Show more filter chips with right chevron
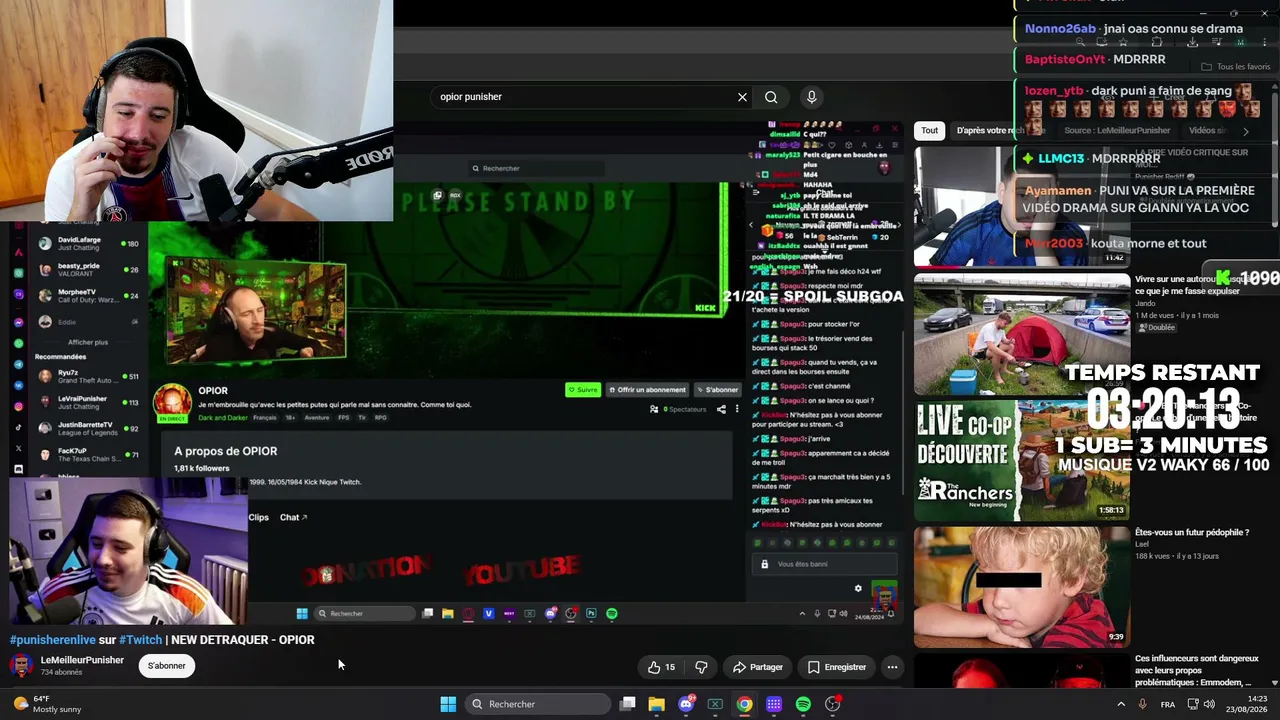The height and width of the screenshot is (720, 1280). [1245, 131]
